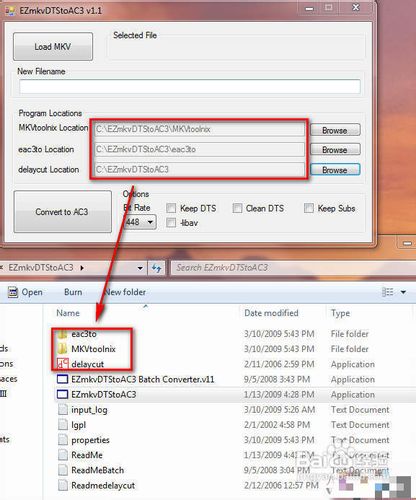416x500 pixels.
Task: Select the ReadMe document icon
Action: click(62, 455)
